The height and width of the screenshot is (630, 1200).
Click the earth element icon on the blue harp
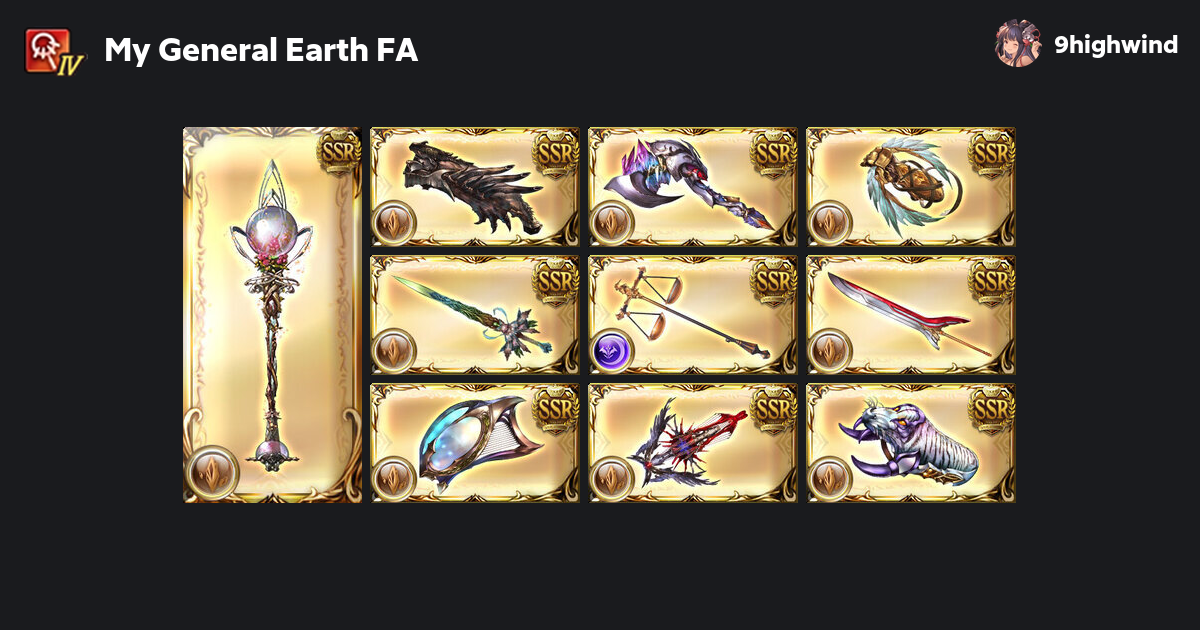(x=394, y=479)
